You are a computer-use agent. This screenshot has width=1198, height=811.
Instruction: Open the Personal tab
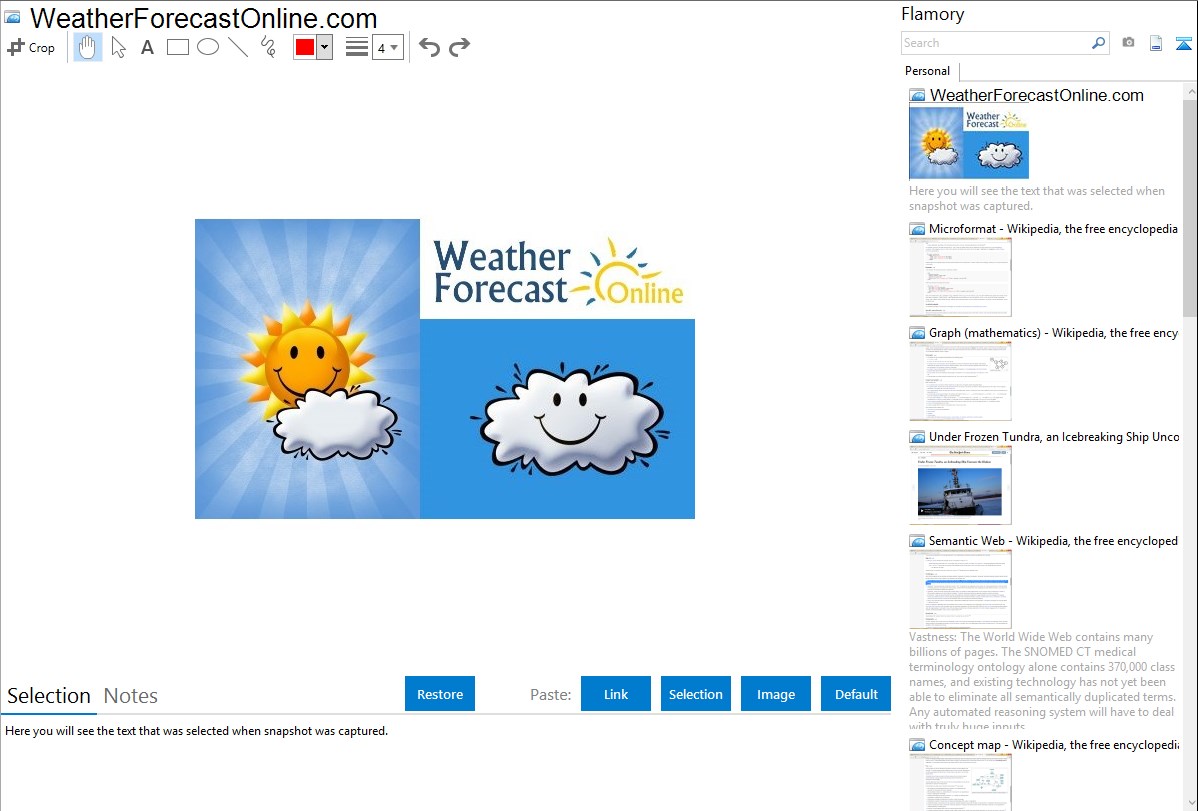tap(928, 71)
